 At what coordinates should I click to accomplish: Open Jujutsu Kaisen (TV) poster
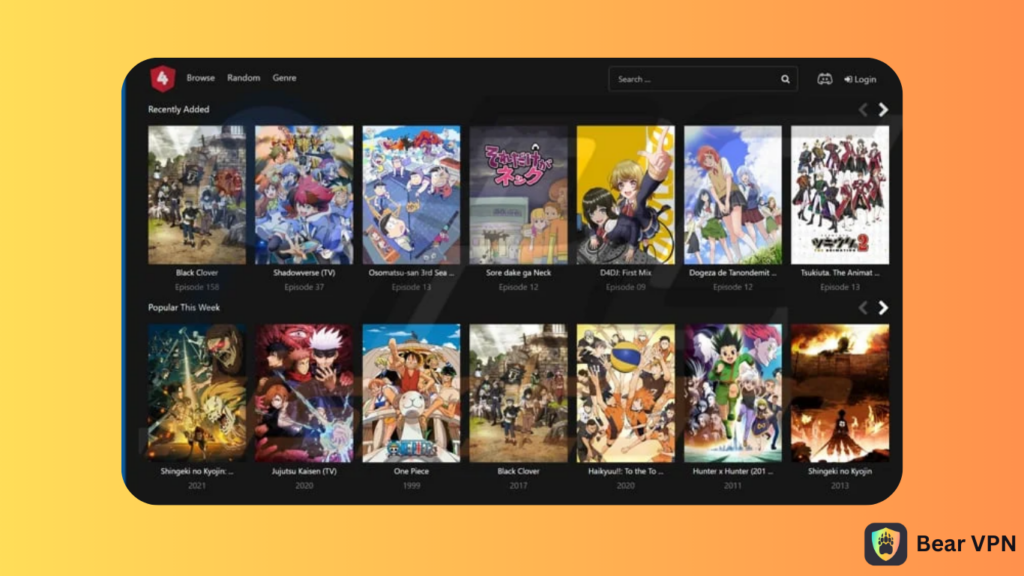coord(304,393)
